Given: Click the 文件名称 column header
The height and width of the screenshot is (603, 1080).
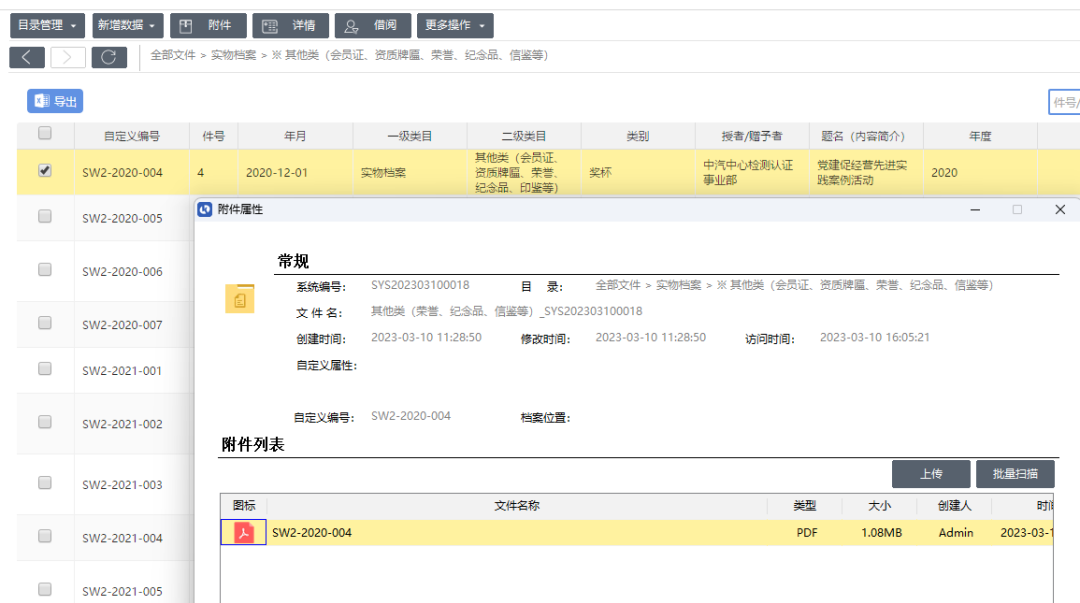Looking at the screenshot, I should tap(517, 506).
